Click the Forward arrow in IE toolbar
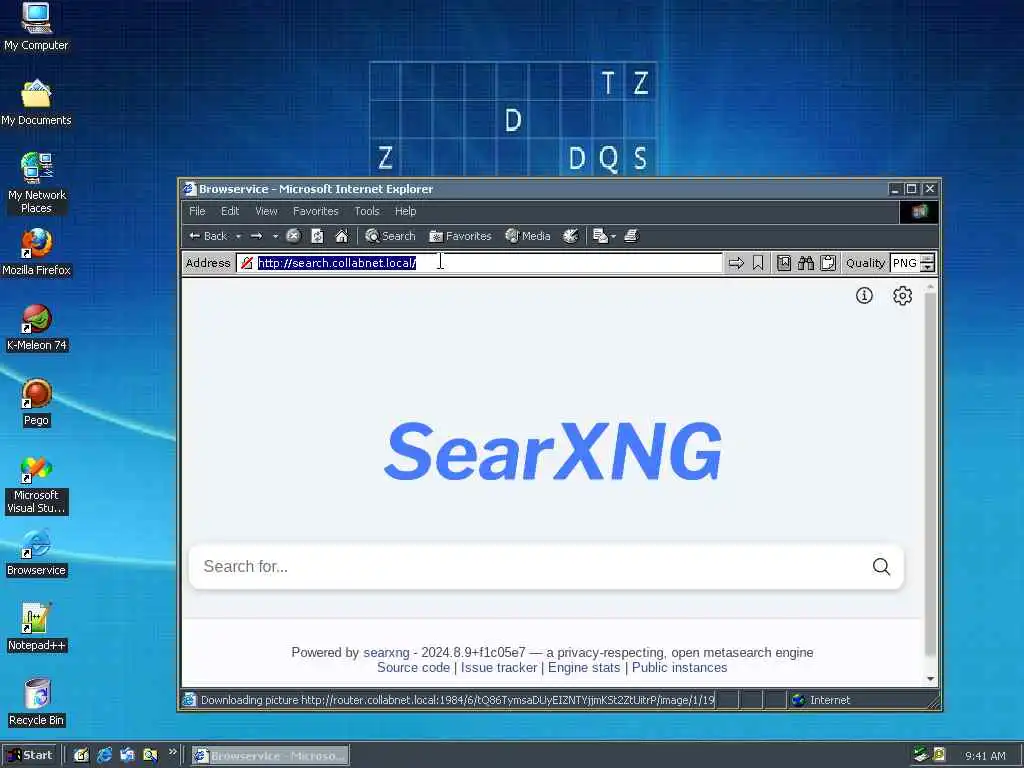 (x=257, y=236)
